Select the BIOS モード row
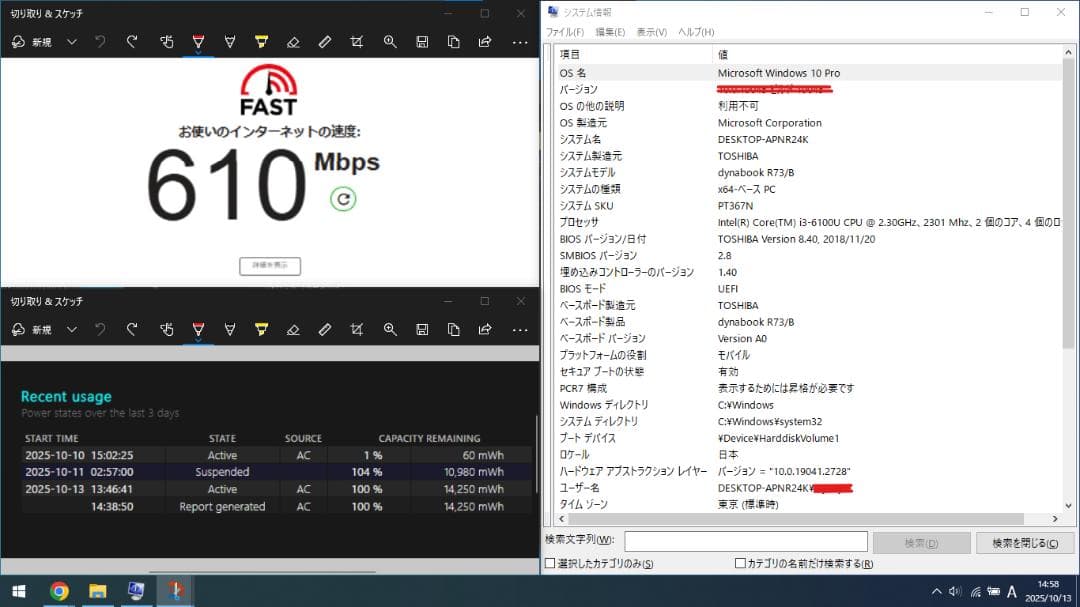The width and height of the screenshot is (1080, 607). 808,289
